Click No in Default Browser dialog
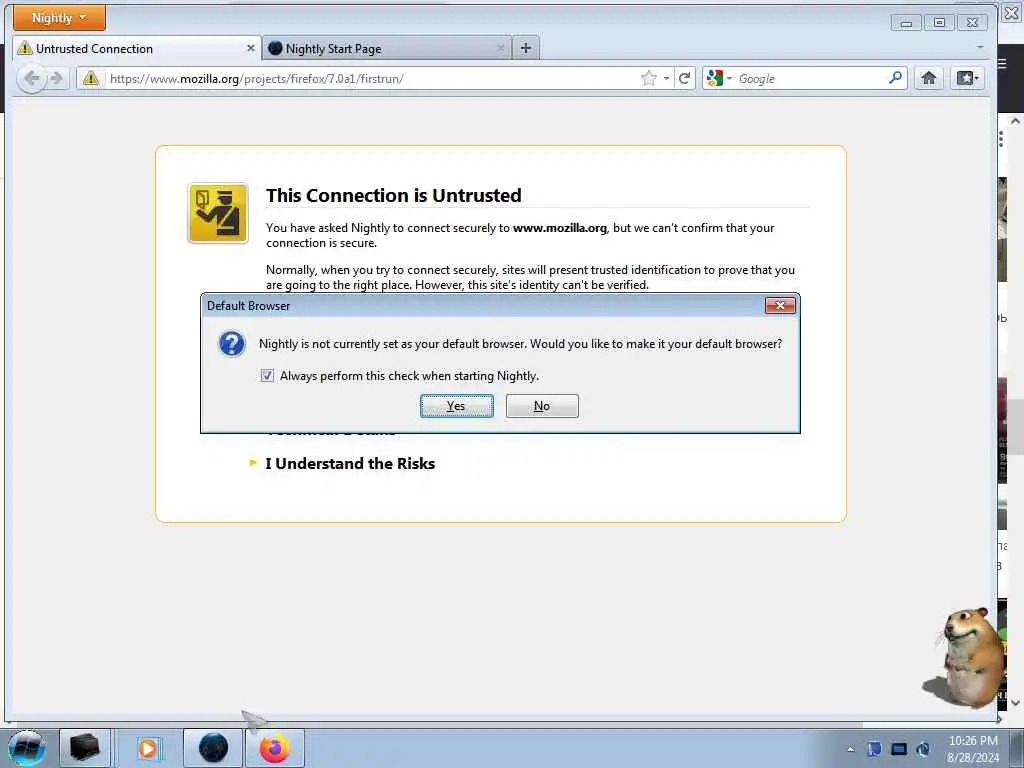This screenshot has height=768, width=1024. click(x=542, y=406)
